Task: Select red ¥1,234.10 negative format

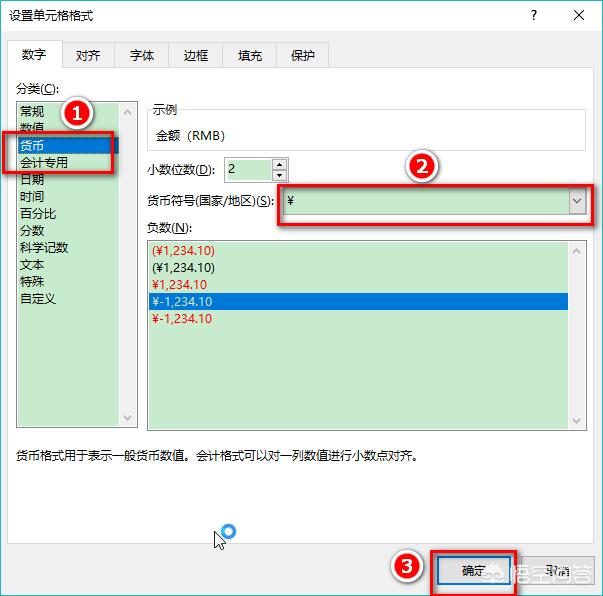Action: (358, 285)
